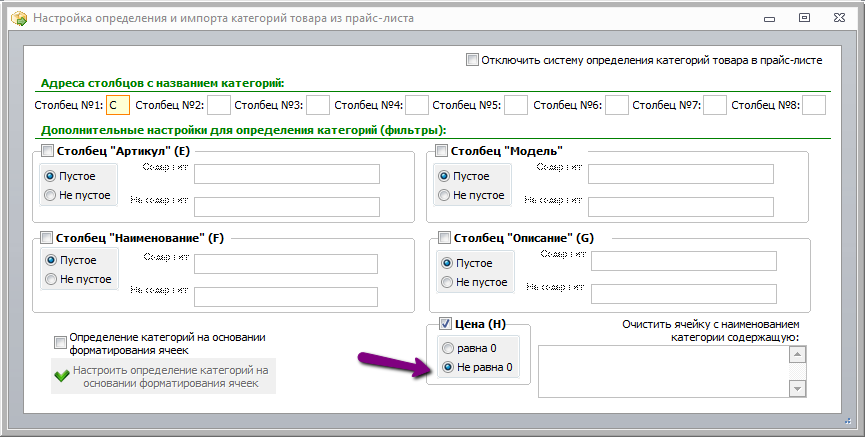Enable category detection by cell formatting checkbox
Viewport: 865px width, 437px height.
(x=60, y=343)
